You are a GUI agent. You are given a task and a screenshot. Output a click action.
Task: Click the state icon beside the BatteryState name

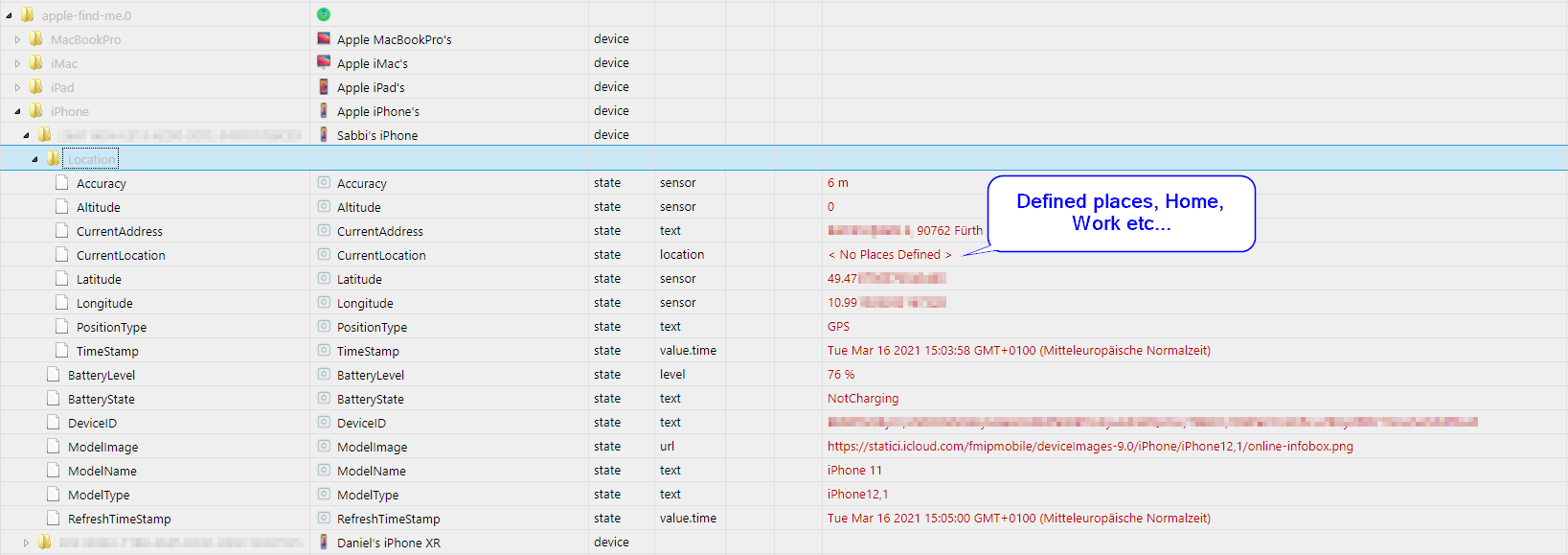[x=324, y=398]
